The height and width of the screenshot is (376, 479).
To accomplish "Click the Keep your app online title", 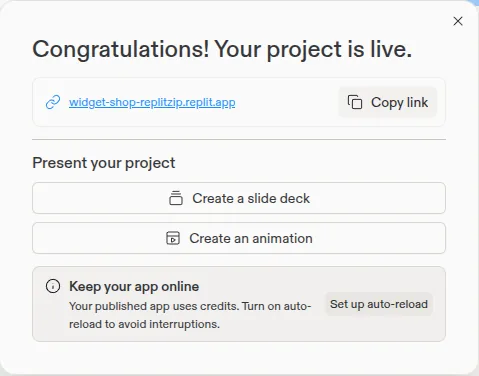I will 134,287.
